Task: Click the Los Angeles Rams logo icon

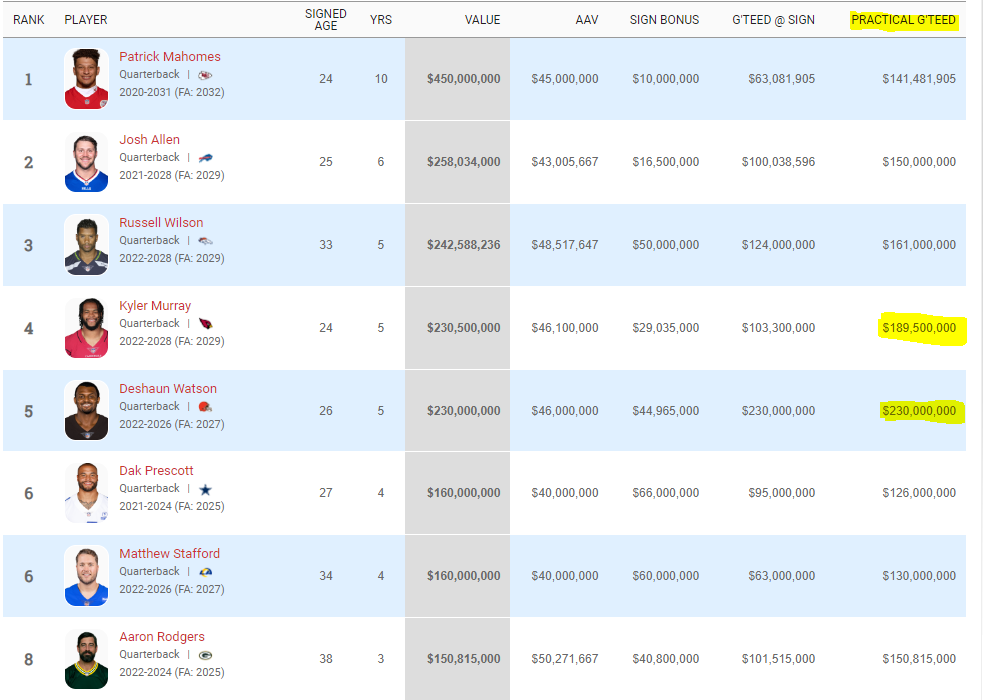Action: coord(205,572)
